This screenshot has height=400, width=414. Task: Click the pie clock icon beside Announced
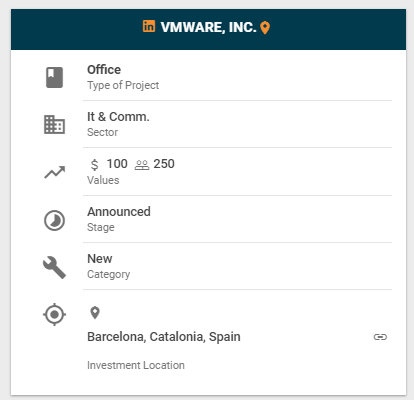point(54,220)
